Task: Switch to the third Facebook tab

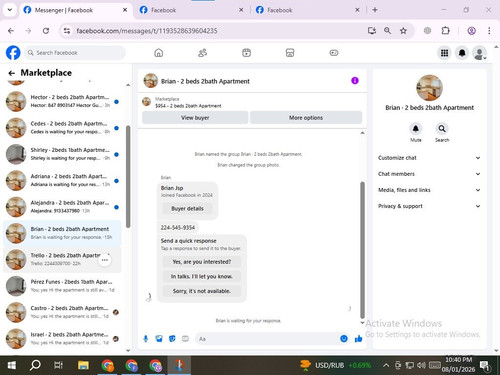Action: [x=307, y=10]
